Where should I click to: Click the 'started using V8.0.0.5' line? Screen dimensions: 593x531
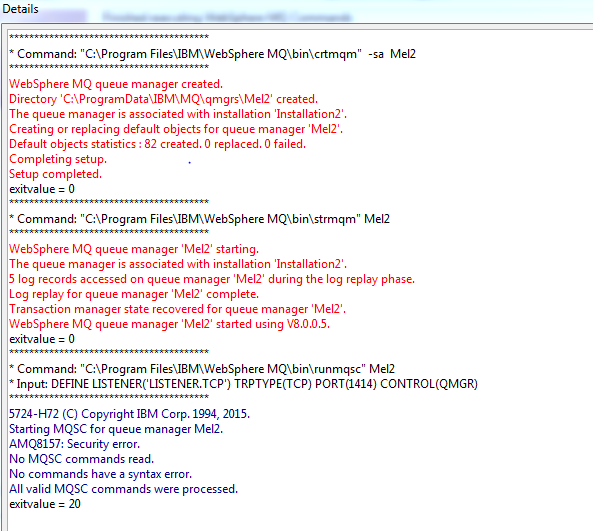tap(169, 324)
